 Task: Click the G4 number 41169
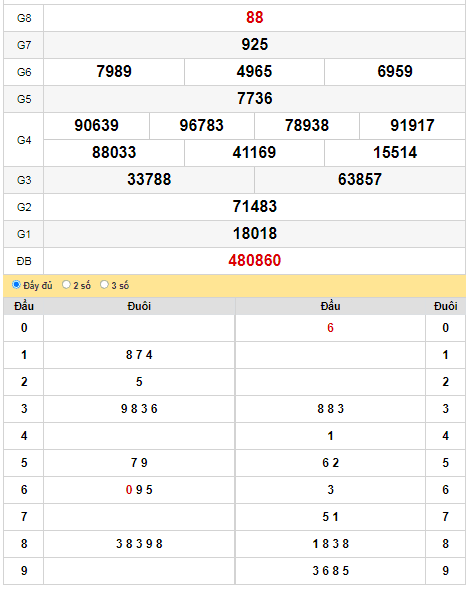[x=254, y=153]
